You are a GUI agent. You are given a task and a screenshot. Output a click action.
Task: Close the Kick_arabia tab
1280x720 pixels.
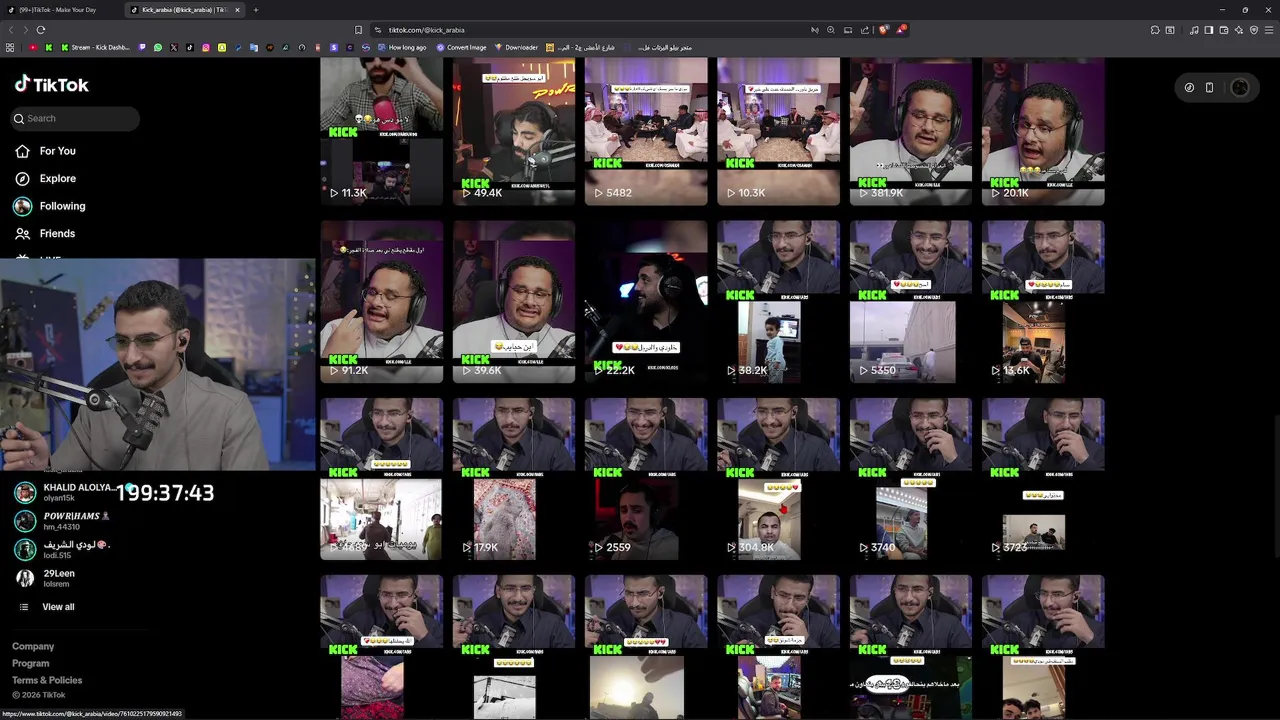click(x=237, y=10)
